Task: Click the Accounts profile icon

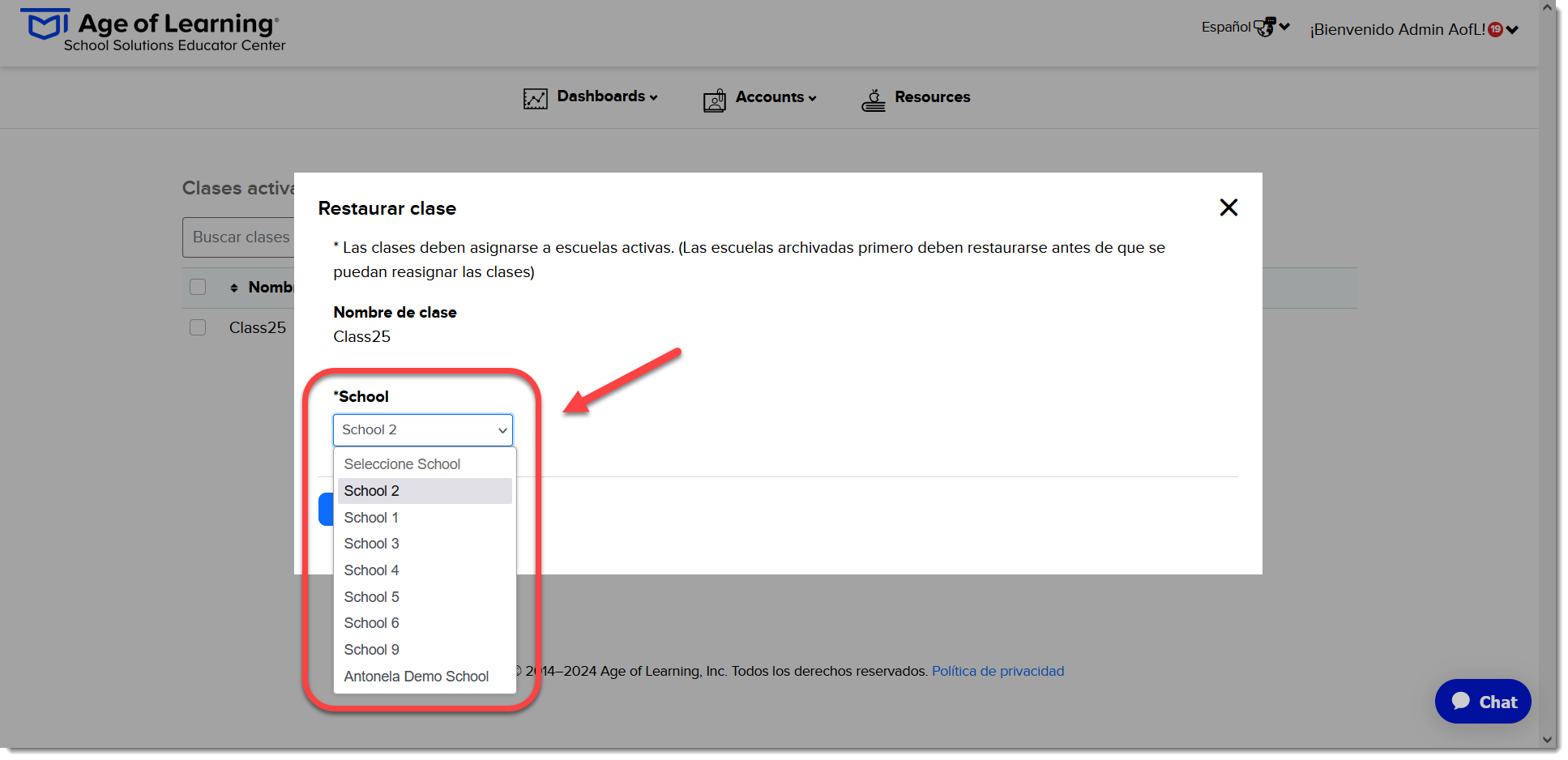Action: [x=714, y=100]
